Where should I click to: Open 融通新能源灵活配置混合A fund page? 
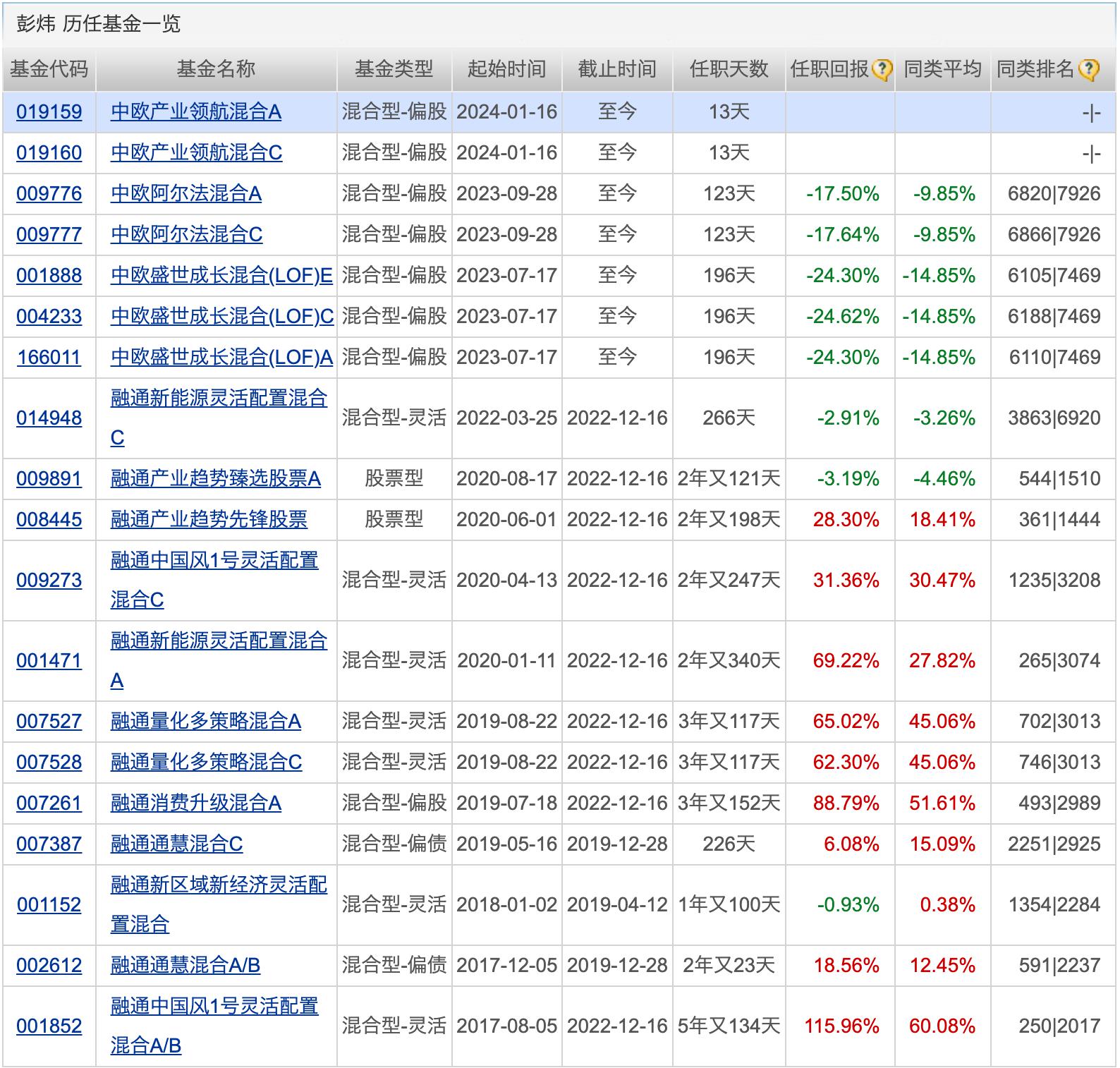(x=219, y=661)
